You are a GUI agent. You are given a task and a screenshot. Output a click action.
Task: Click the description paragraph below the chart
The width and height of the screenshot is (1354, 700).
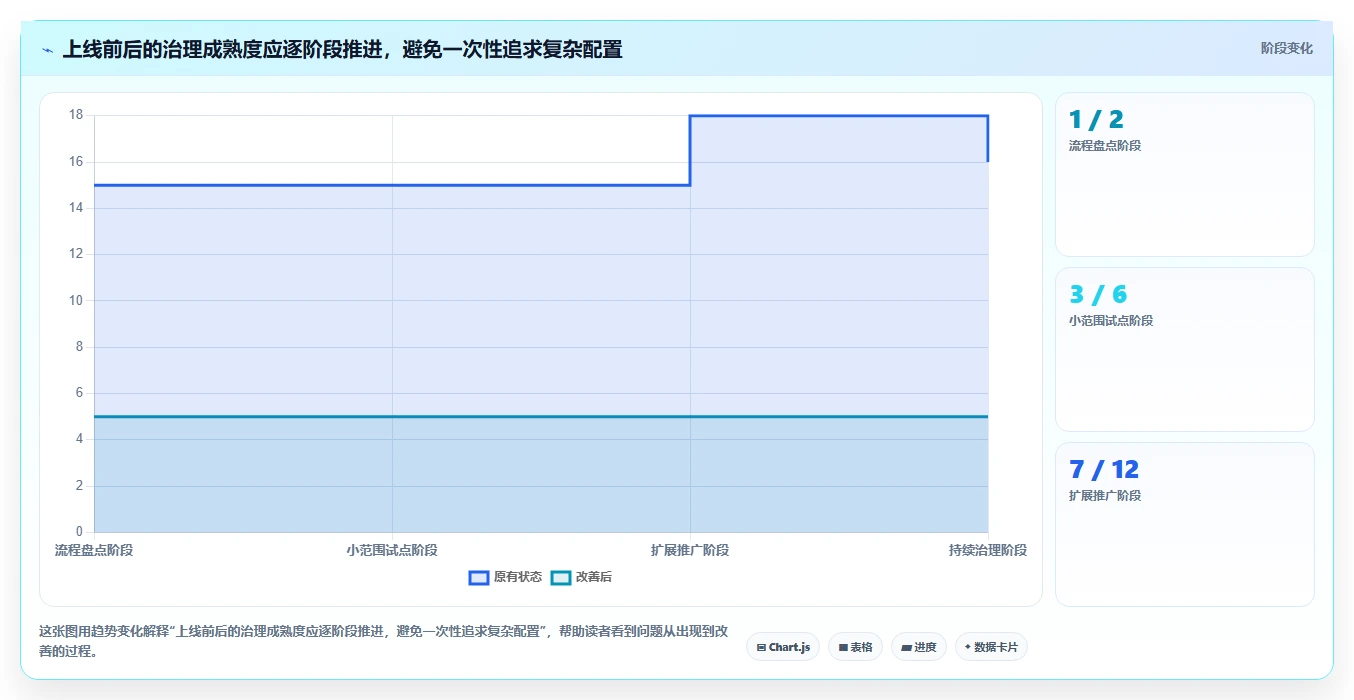[384, 641]
